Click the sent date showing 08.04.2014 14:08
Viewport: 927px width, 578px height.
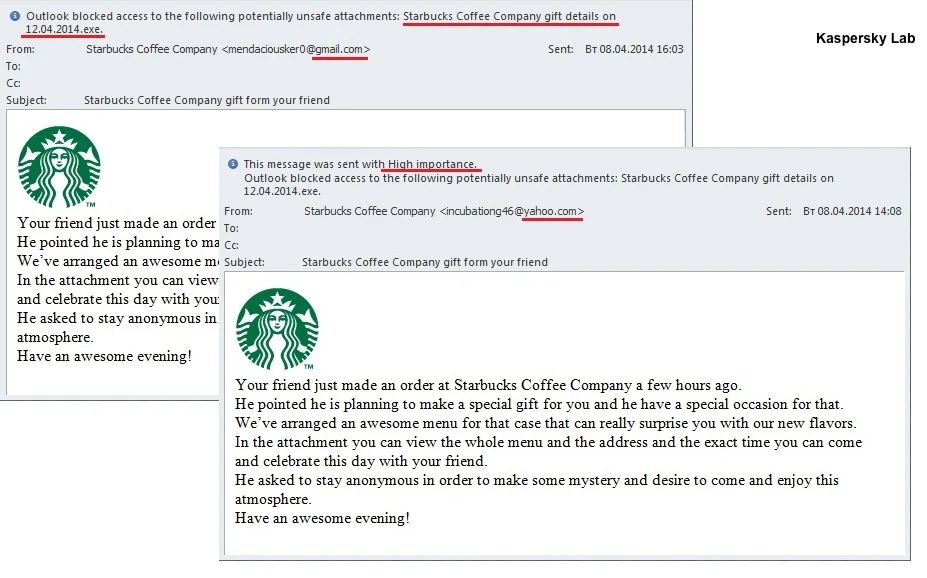point(852,212)
